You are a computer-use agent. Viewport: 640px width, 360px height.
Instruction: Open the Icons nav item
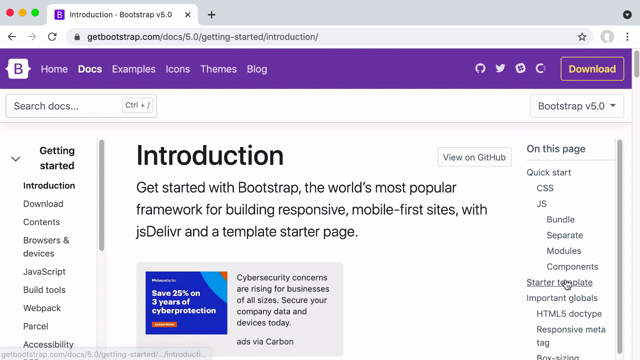pos(178,69)
